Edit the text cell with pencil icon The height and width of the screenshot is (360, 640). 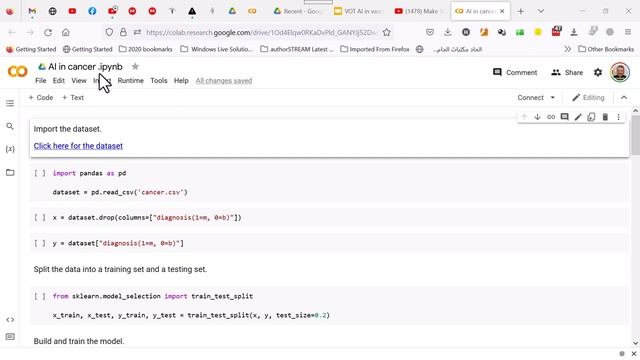point(578,117)
